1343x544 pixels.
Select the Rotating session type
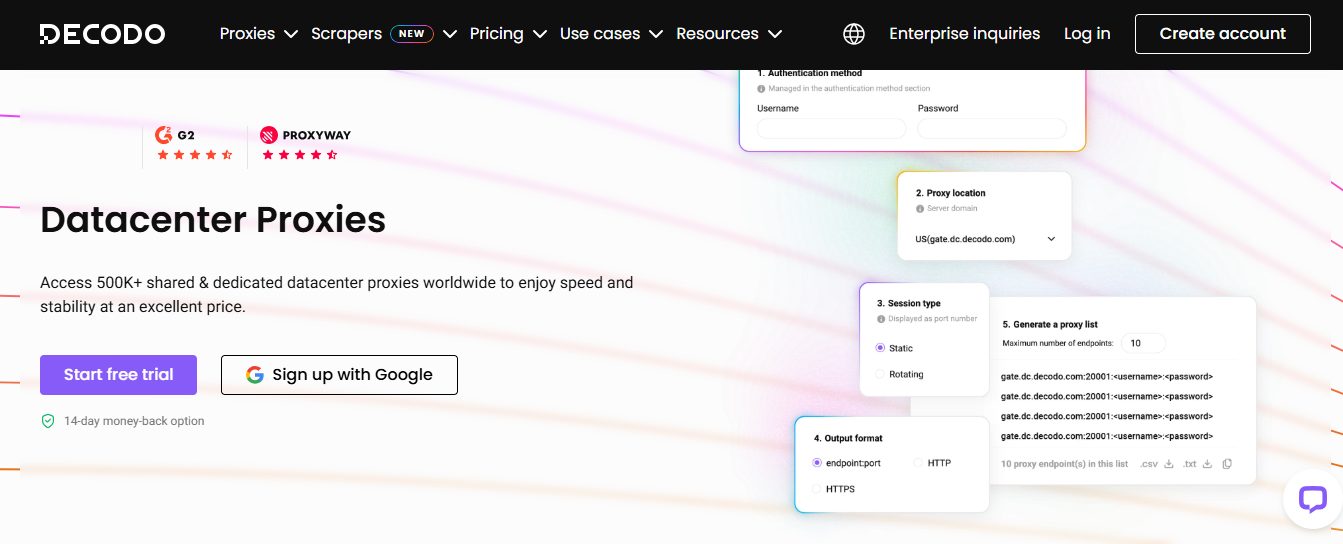(x=880, y=374)
